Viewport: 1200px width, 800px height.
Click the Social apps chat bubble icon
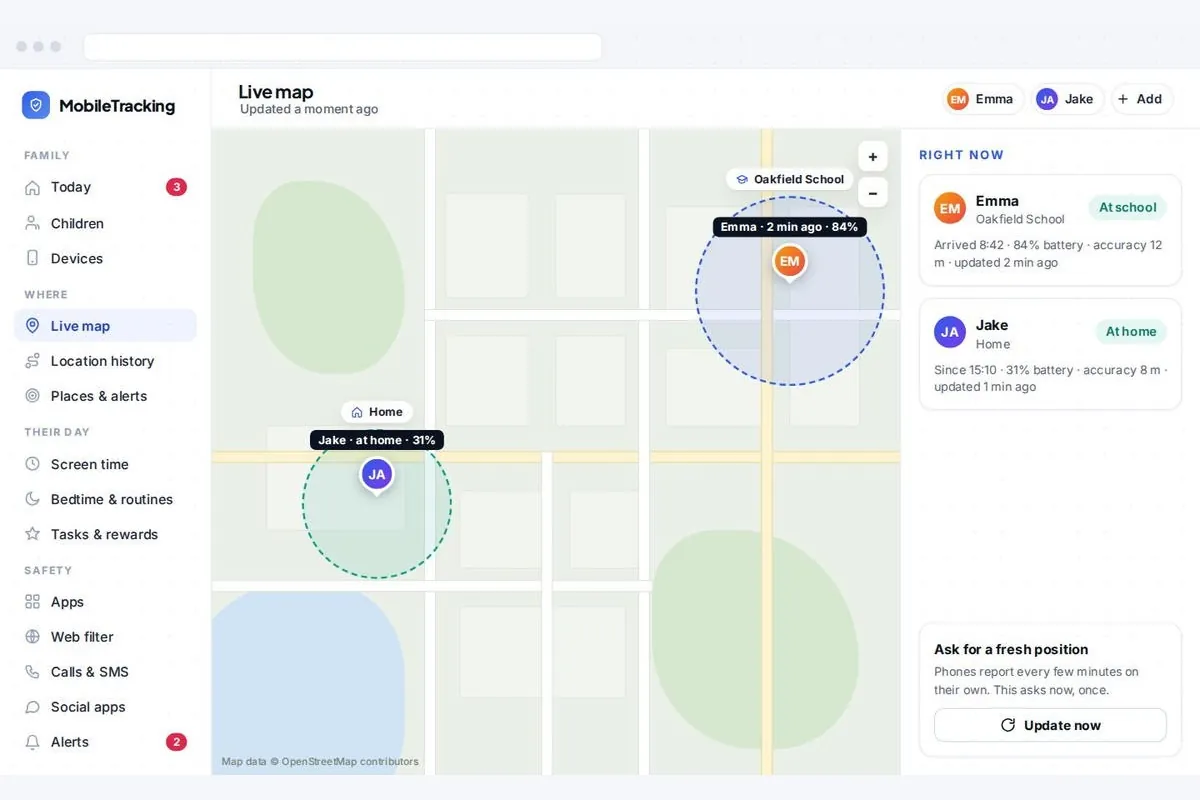coord(32,707)
